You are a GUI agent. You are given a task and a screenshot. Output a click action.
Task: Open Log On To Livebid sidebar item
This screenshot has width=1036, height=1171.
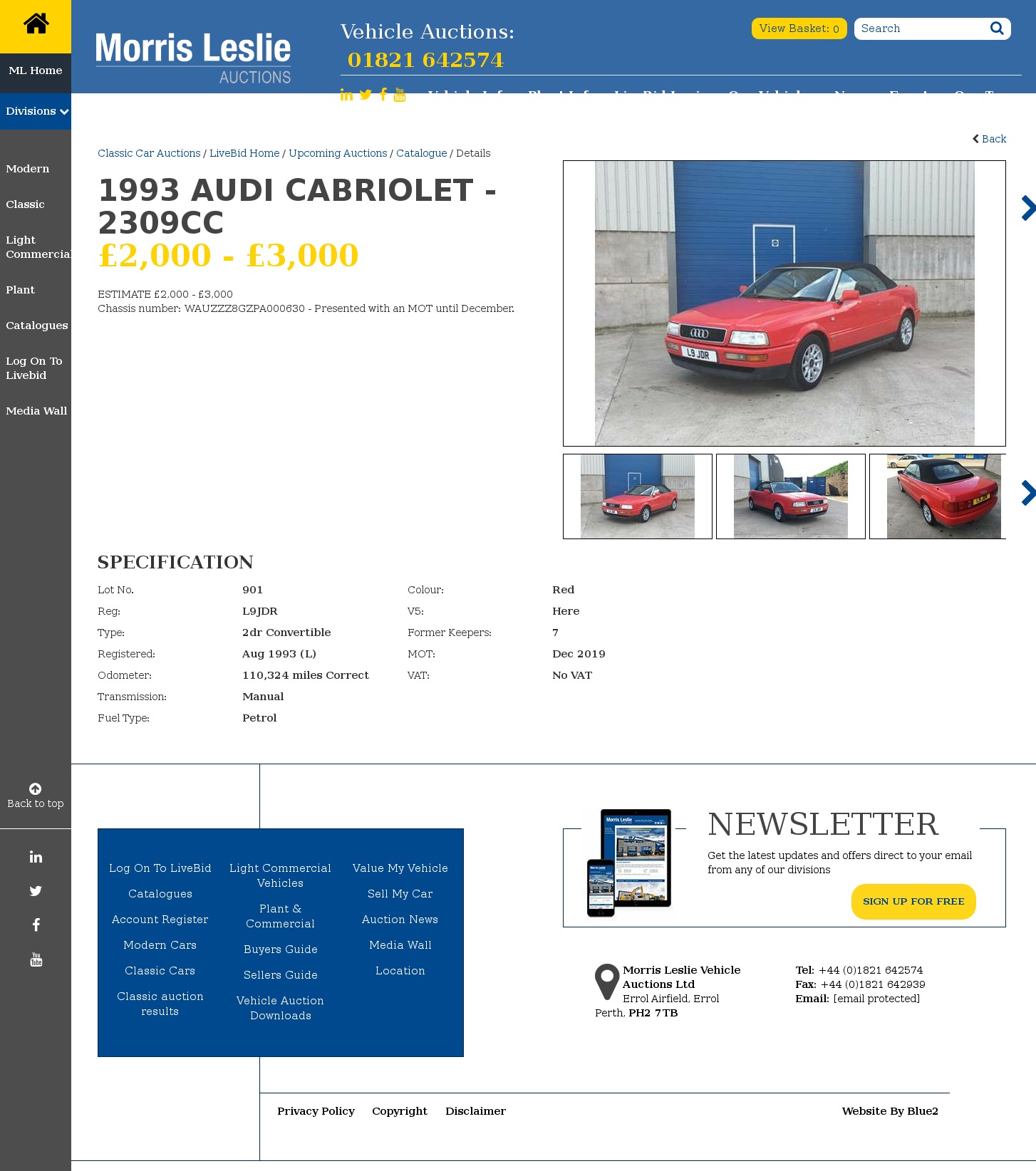34,368
